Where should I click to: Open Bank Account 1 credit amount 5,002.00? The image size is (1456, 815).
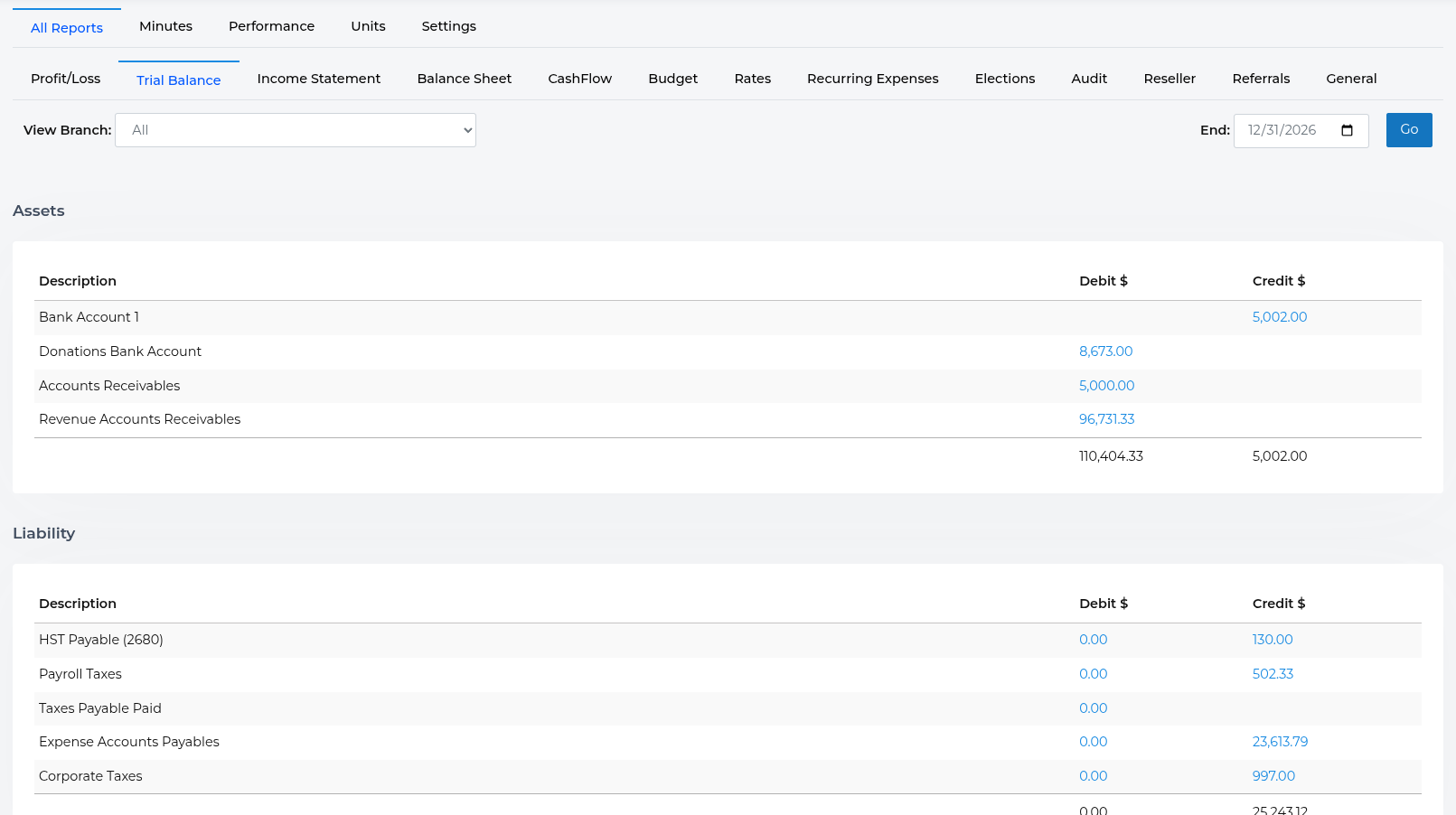tap(1279, 317)
